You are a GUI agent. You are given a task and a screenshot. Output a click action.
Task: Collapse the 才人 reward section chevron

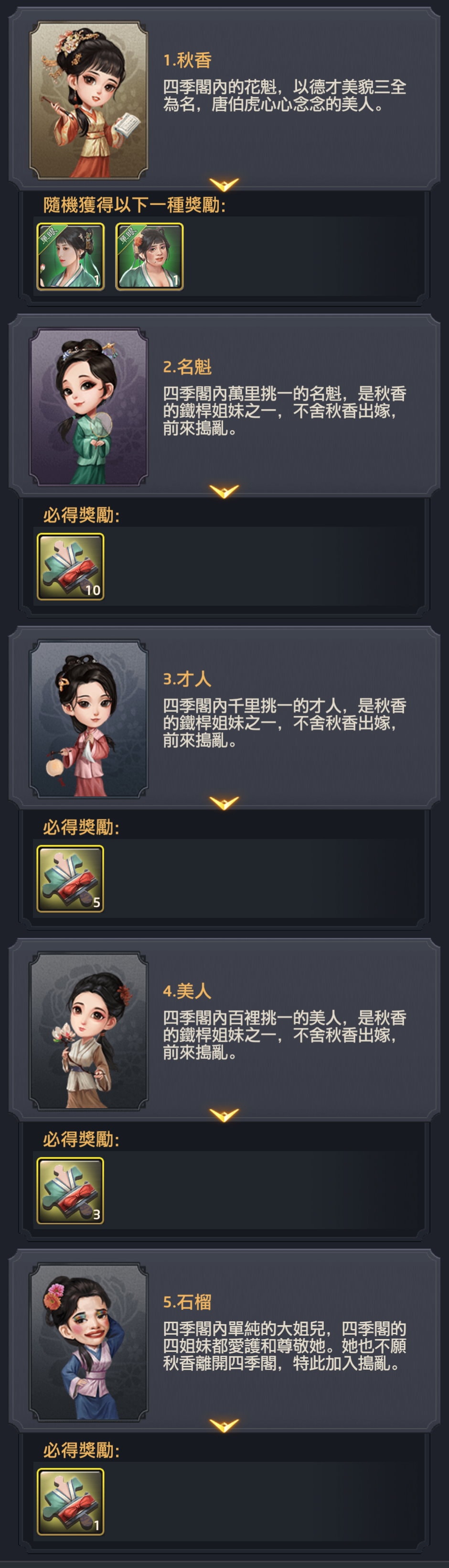click(224, 804)
